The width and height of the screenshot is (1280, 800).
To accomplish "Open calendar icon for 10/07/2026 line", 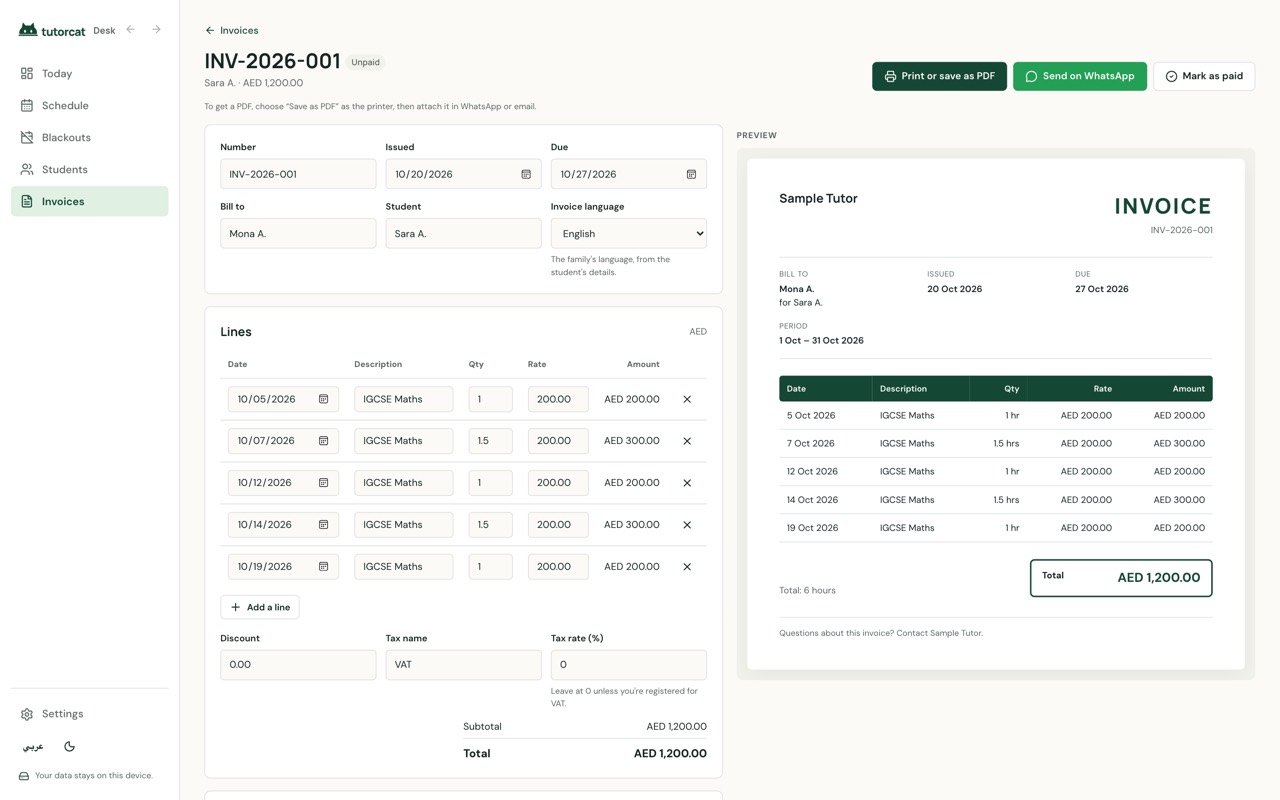I will pos(323,441).
